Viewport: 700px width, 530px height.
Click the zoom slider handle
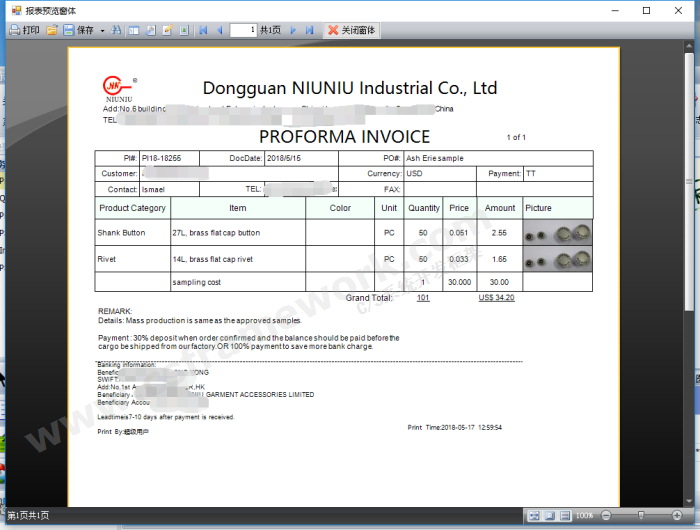[641, 515]
